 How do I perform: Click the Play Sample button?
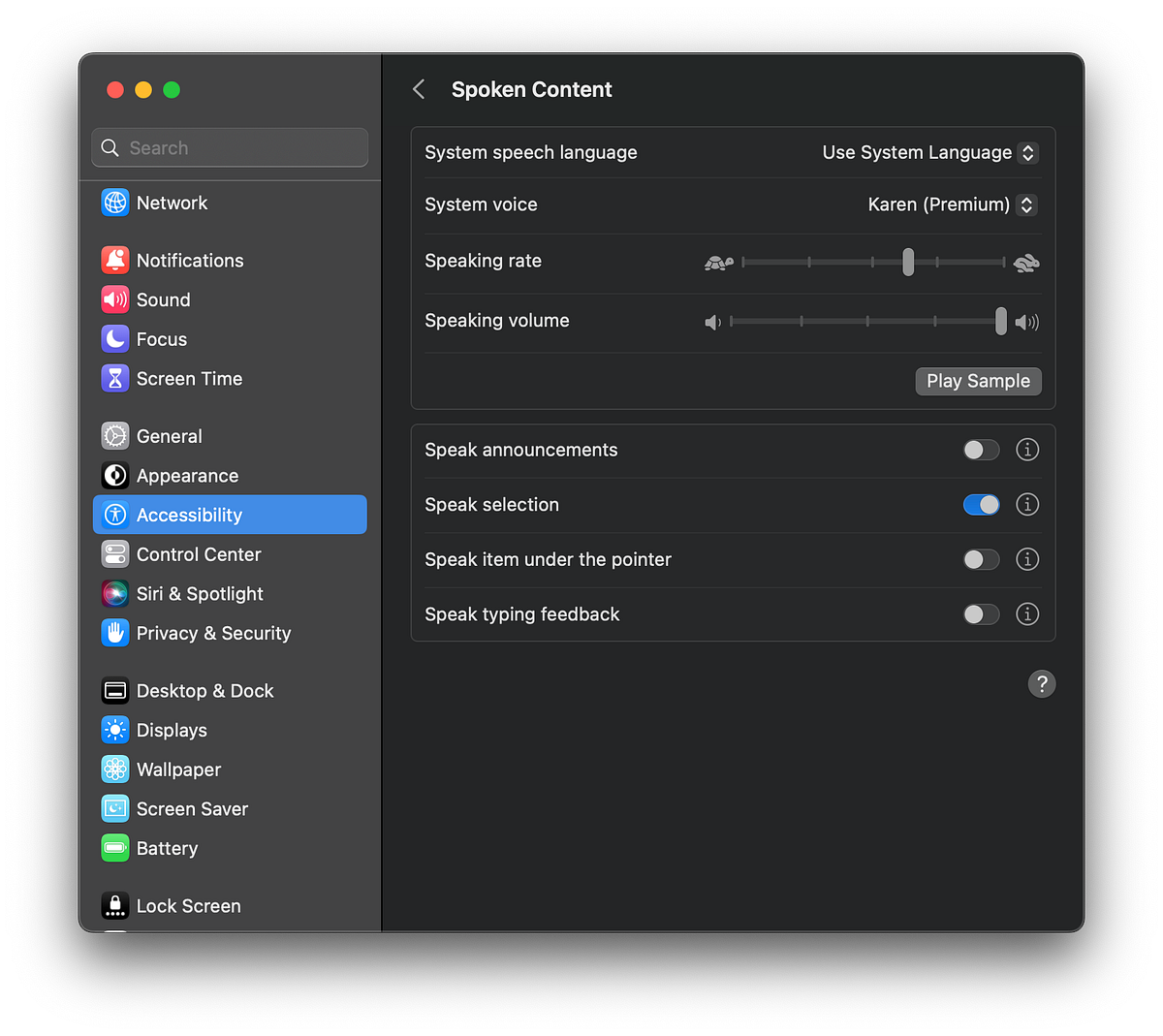coord(979,381)
